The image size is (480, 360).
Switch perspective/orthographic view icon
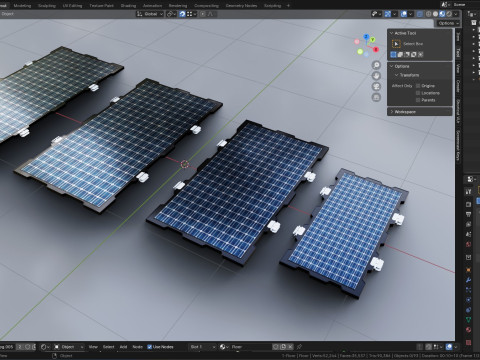click(x=376, y=97)
